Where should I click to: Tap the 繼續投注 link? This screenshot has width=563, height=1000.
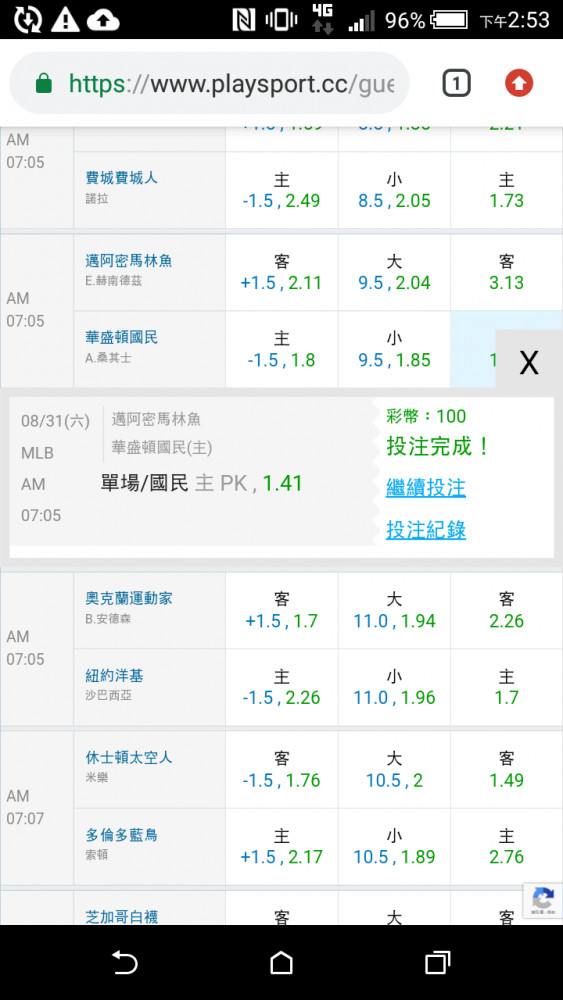[x=426, y=488]
